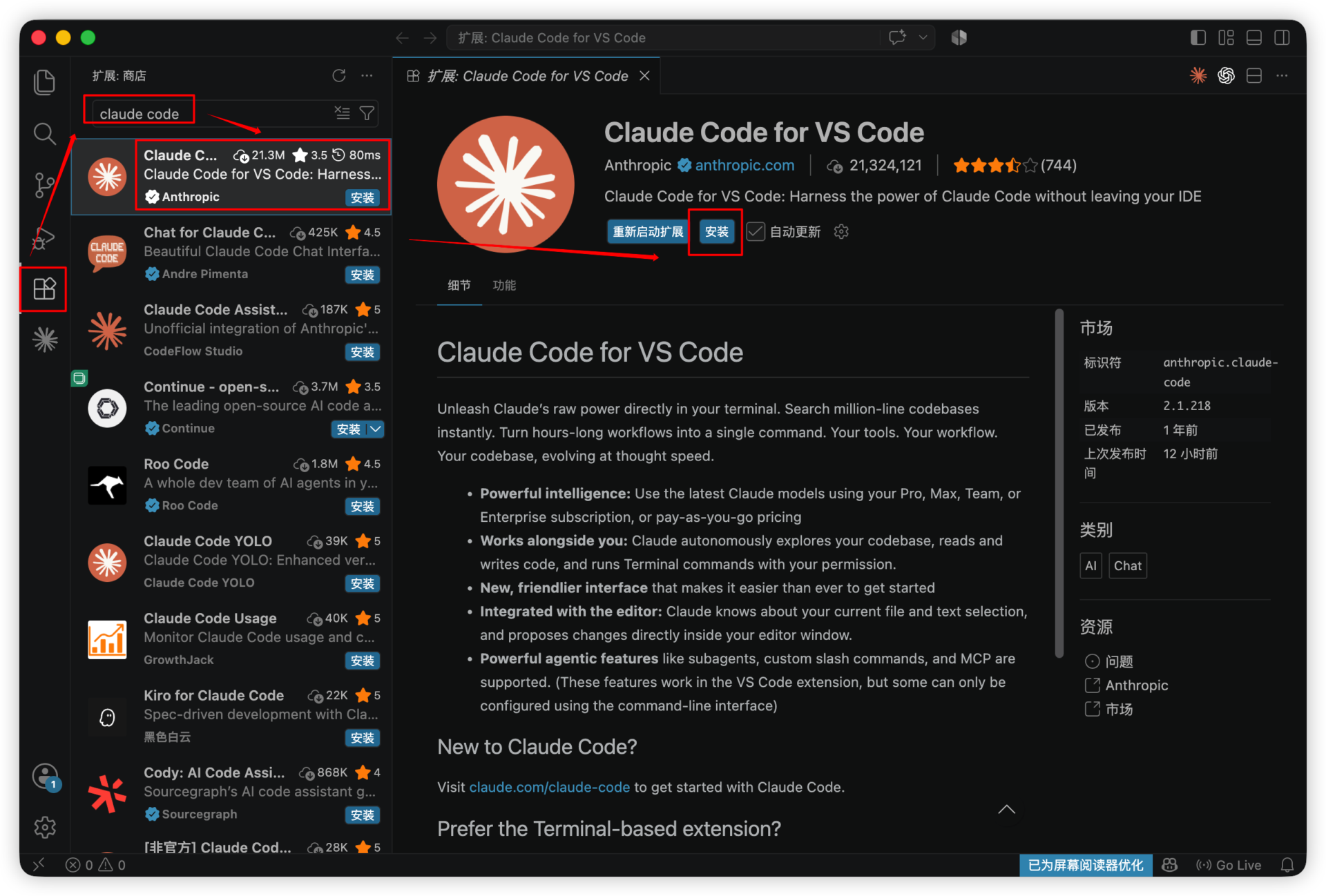
Task: Open the Explorer view in activity bar
Action: (45, 82)
